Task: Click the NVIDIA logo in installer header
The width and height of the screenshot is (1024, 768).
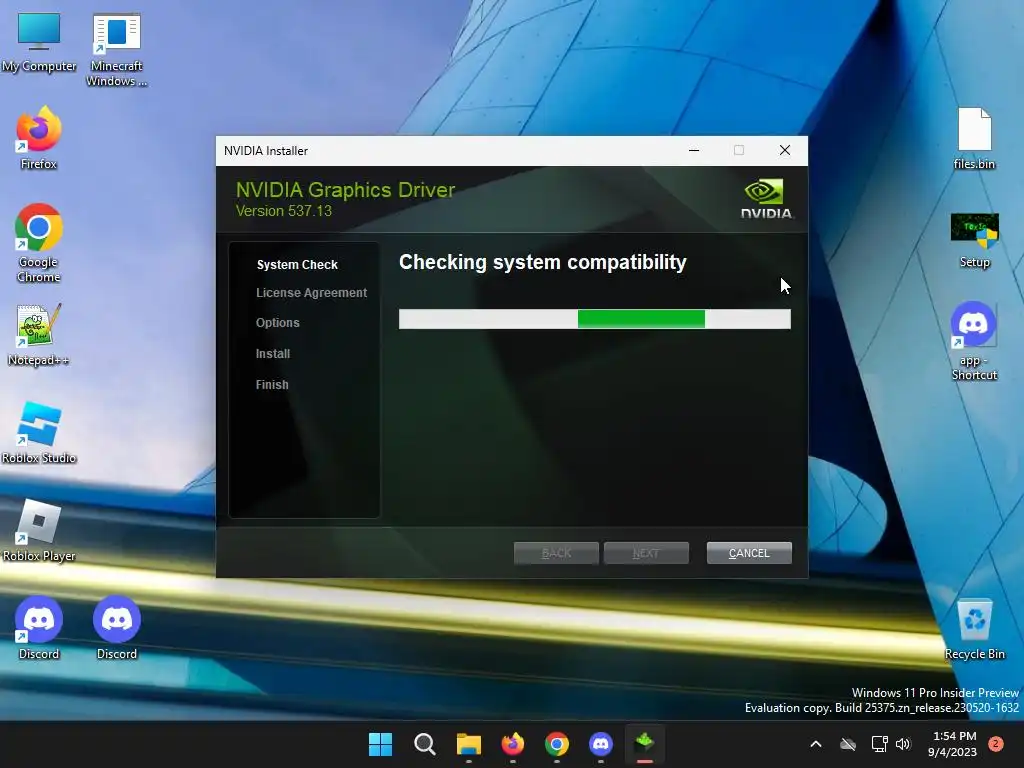Action: [x=766, y=199]
